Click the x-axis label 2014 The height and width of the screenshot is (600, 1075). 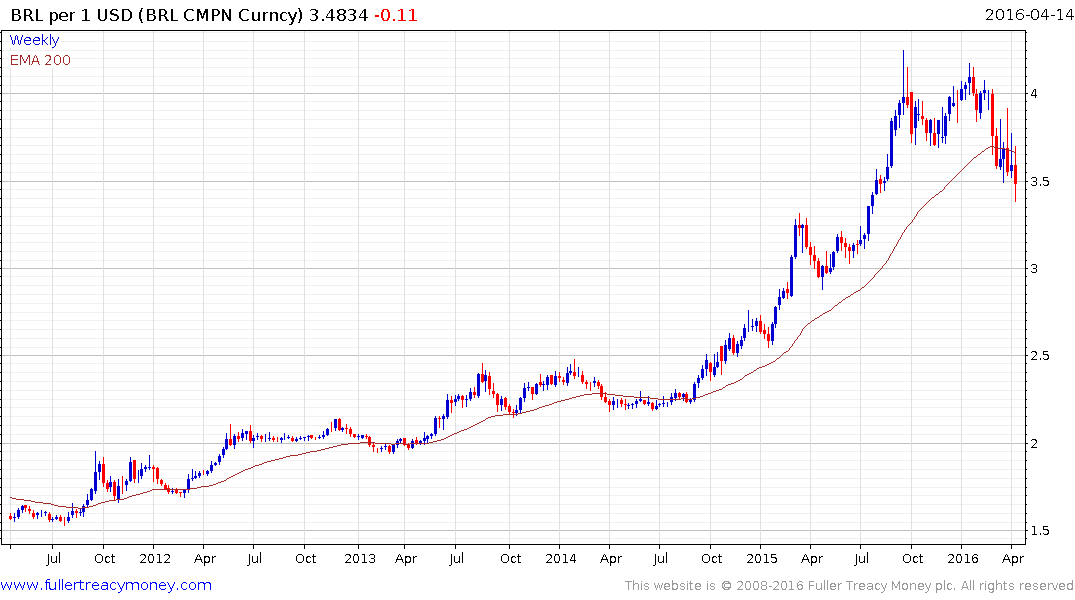[x=561, y=558]
